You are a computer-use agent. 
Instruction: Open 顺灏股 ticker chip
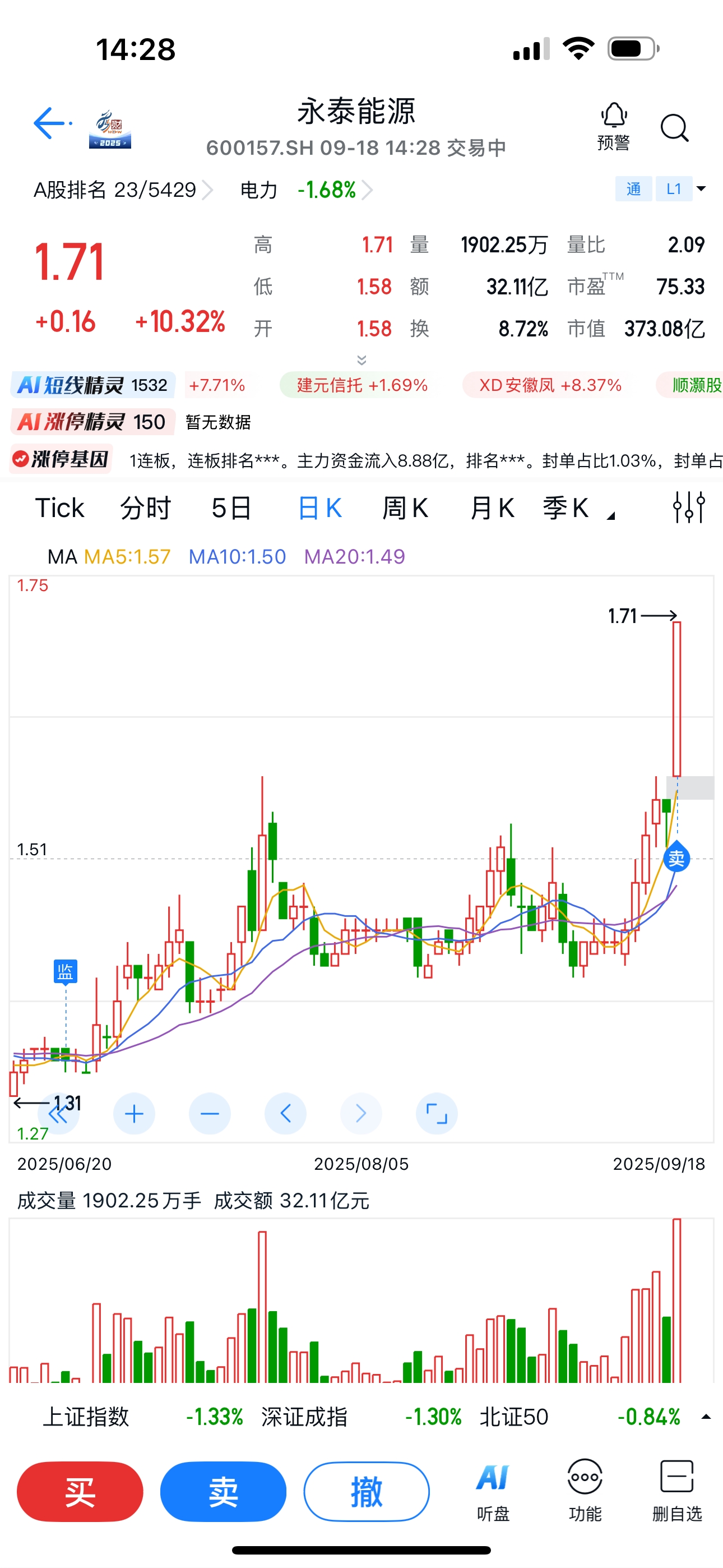click(x=690, y=385)
